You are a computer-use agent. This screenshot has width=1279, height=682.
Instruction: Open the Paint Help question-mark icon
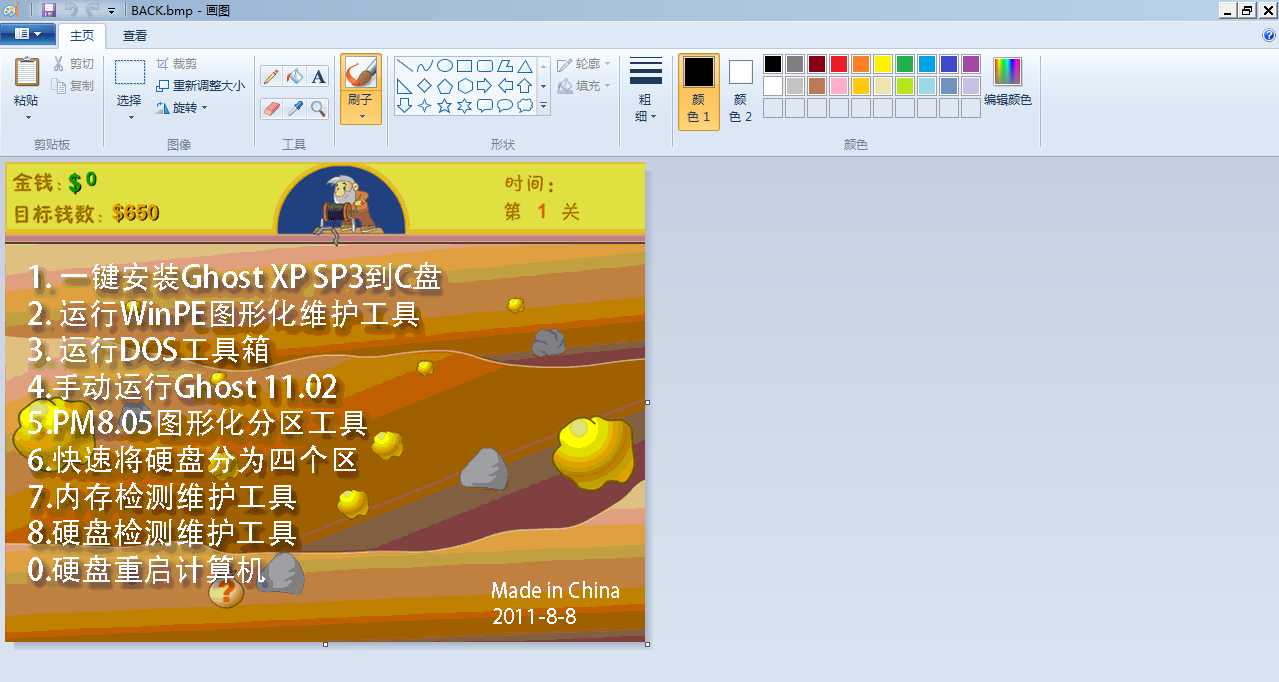coord(1269,35)
